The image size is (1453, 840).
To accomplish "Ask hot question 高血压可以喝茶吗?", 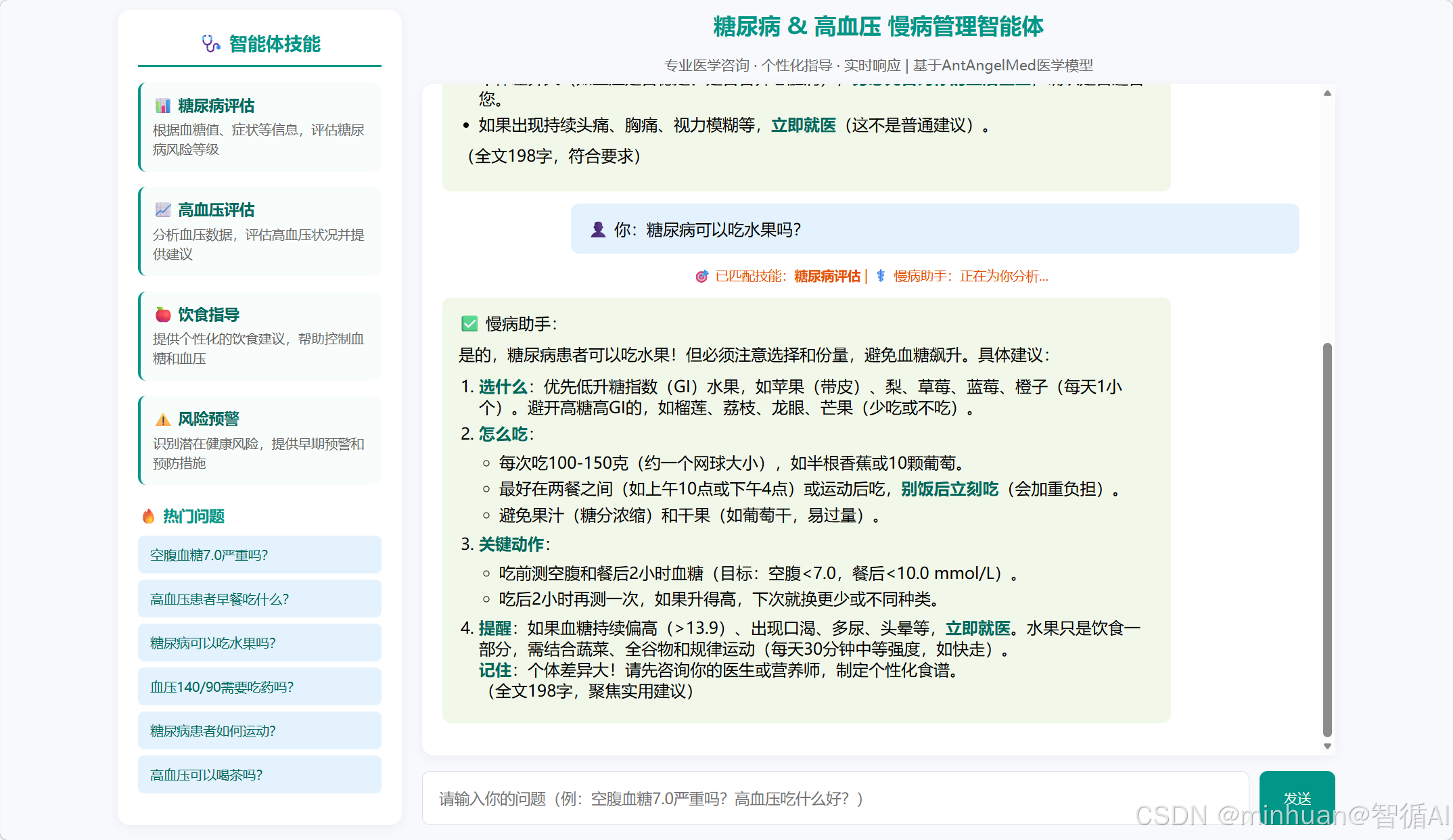I will point(260,775).
